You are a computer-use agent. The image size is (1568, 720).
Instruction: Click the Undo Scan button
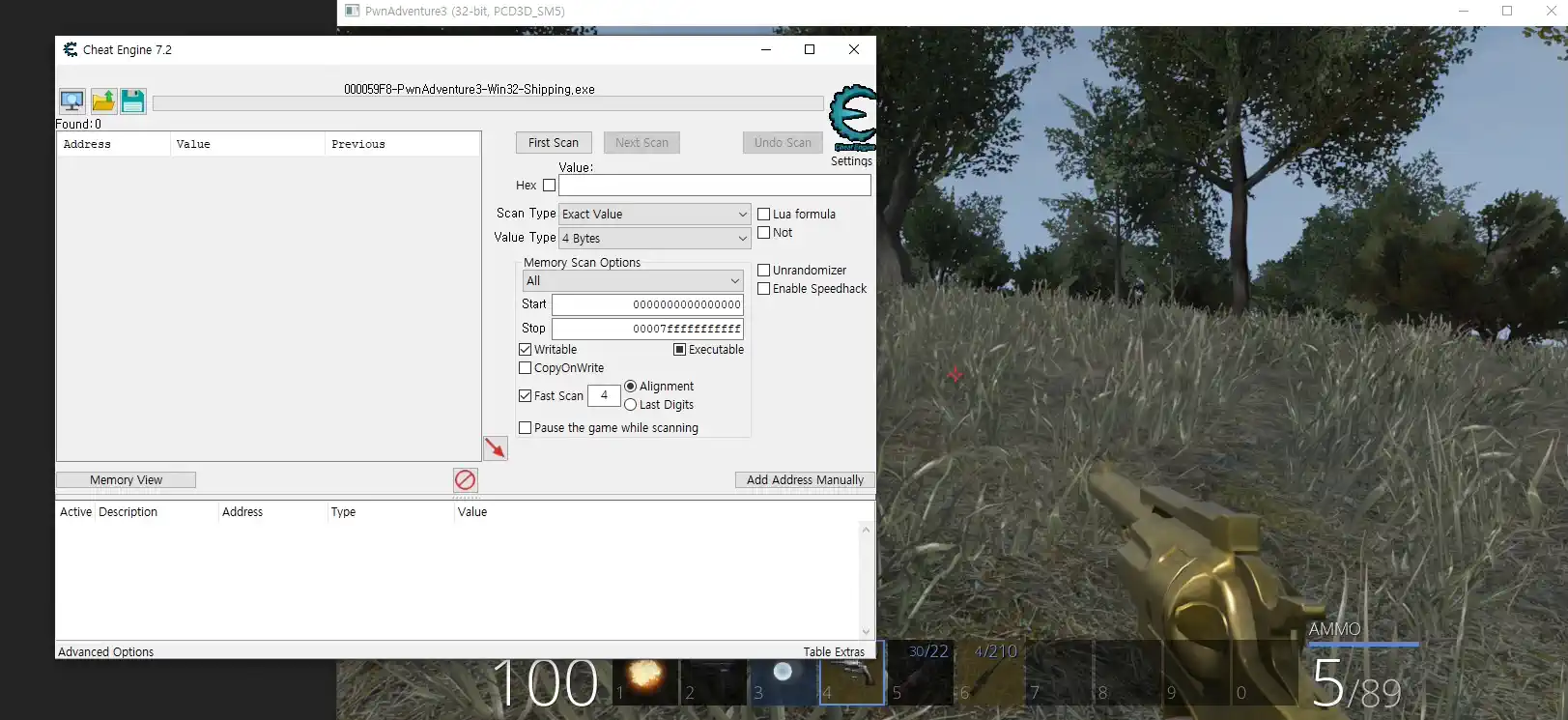pyautogui.click(x=783, y=143)
